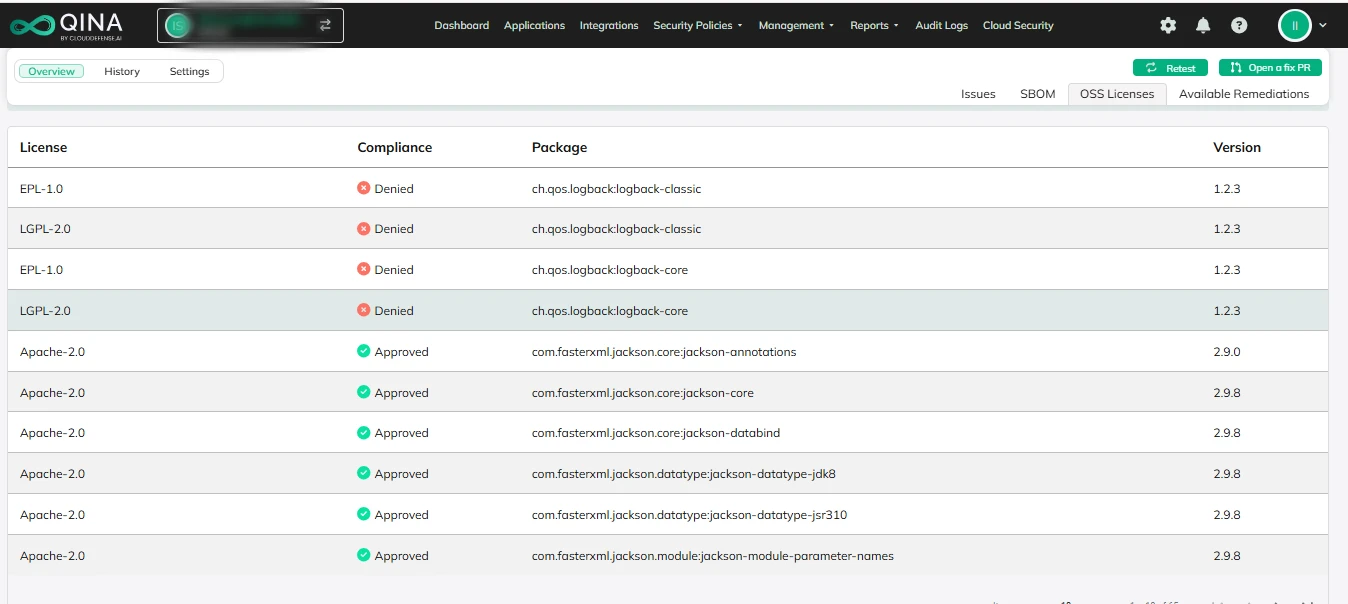Click the user profile avatar
Viewport: 1348px width, 604px height.
point(1294,25)
